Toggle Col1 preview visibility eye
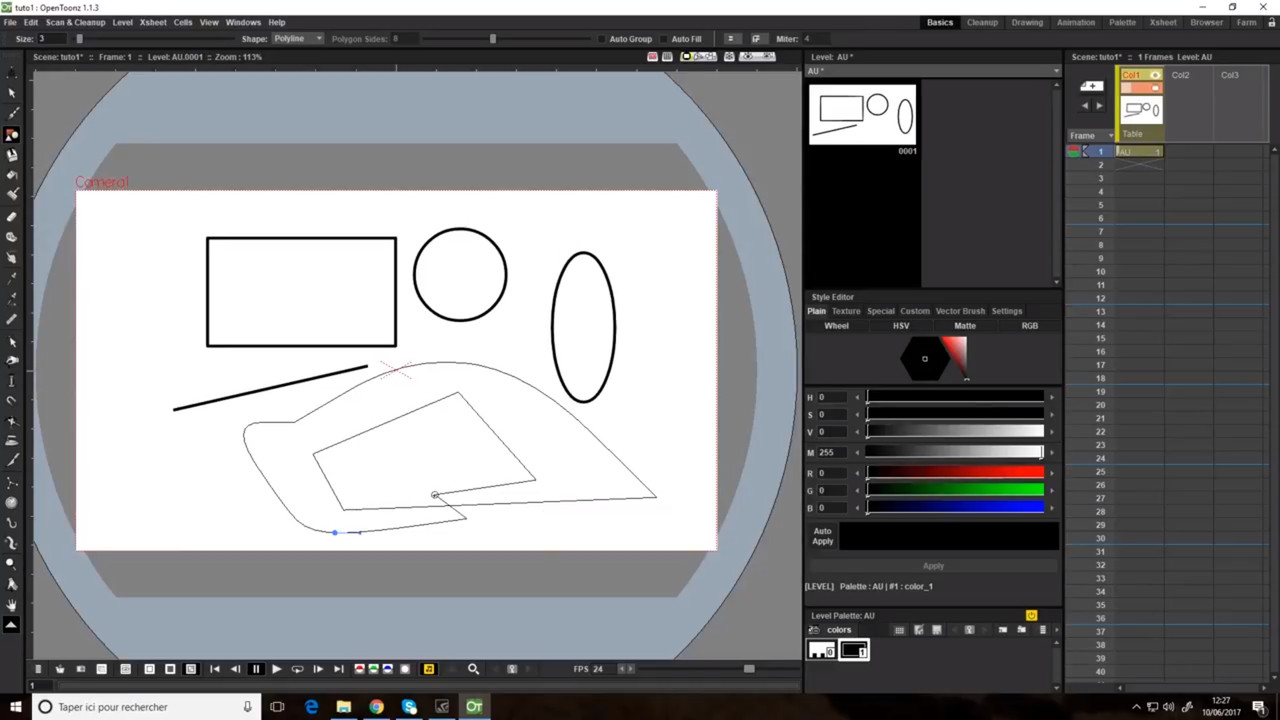Viewport: 1280px width, 720px height. coord(1155,75)
